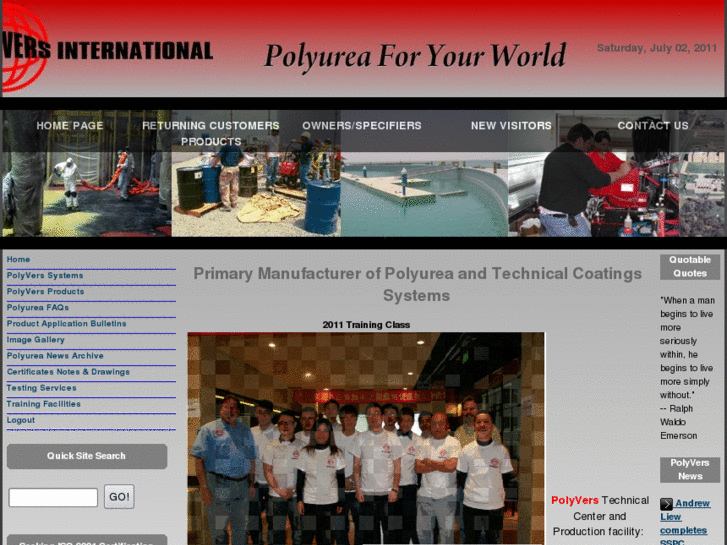727x545 pixels.
Task: Click the date Saturday, July 02, 2011
Action: tap(657, 48)
